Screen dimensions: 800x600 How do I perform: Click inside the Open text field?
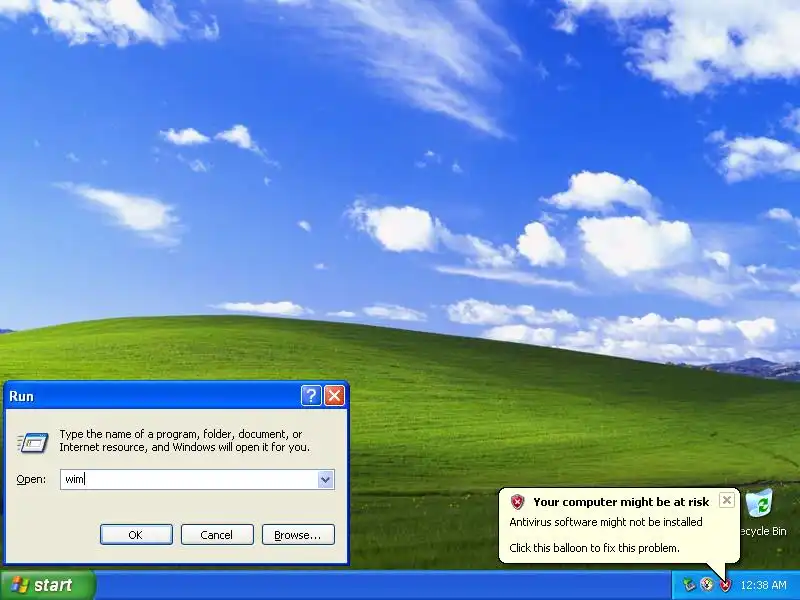189,480
